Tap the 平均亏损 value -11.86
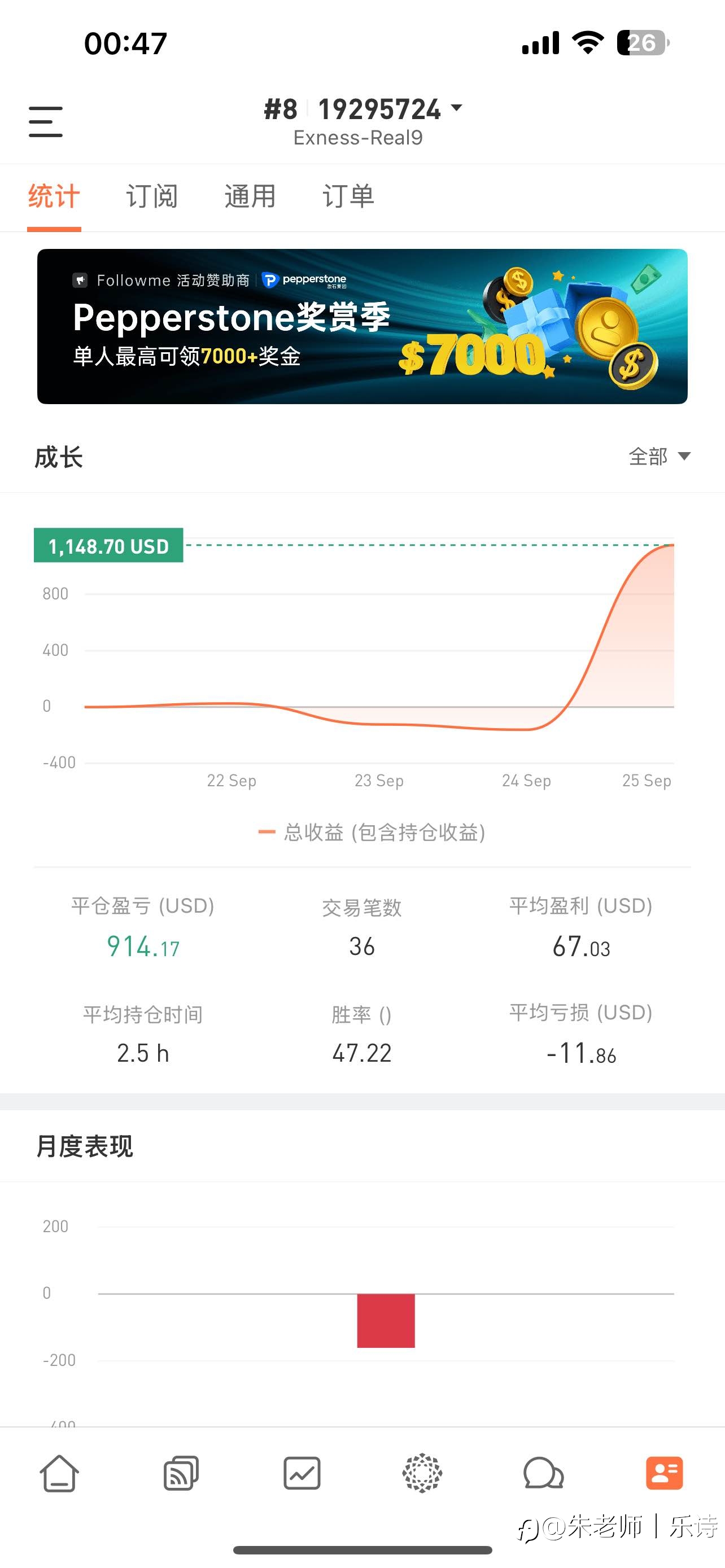Screen dimensions: 725x1568 [x=580, y=1053]
